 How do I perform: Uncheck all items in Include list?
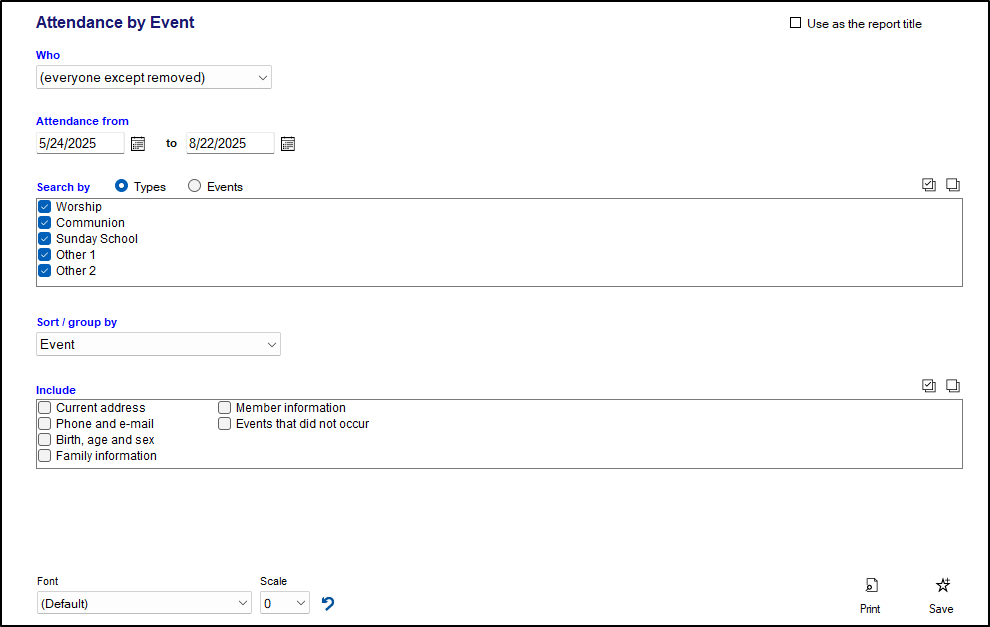click(x=953, y=386)
